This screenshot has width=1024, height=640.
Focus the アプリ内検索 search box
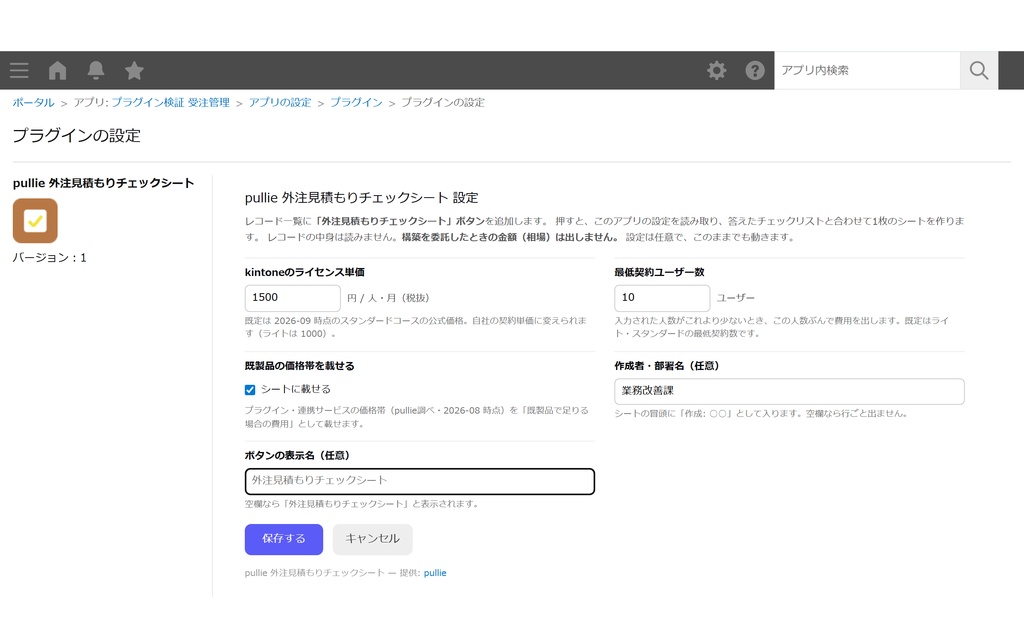tap(867, 71)
